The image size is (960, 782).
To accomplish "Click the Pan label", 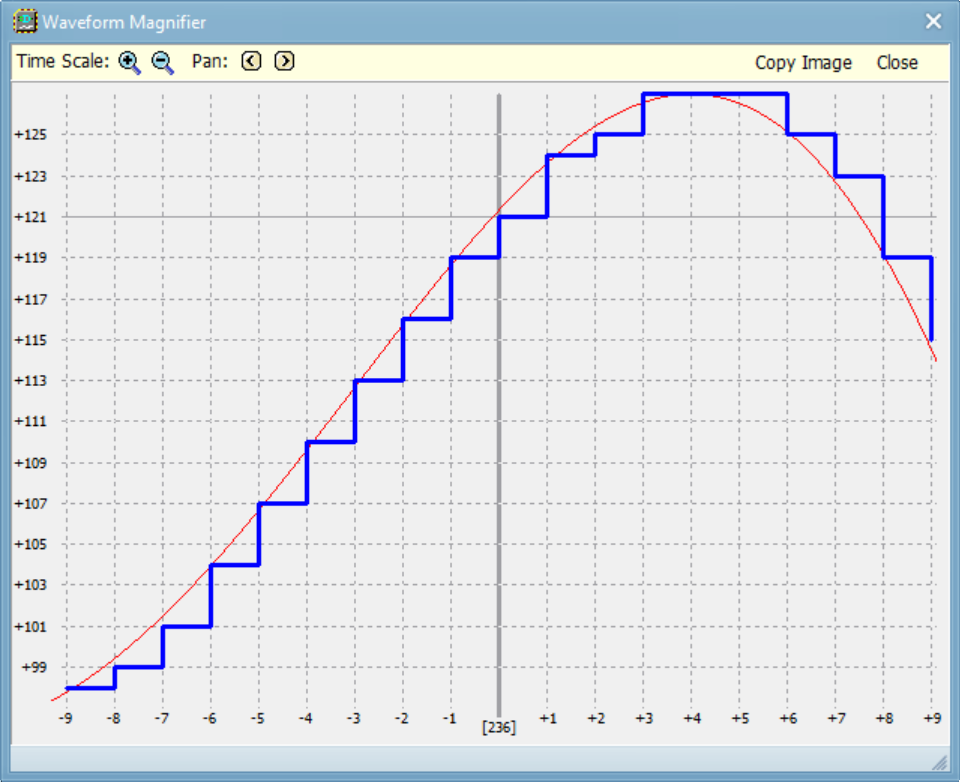I will point(210,61).
